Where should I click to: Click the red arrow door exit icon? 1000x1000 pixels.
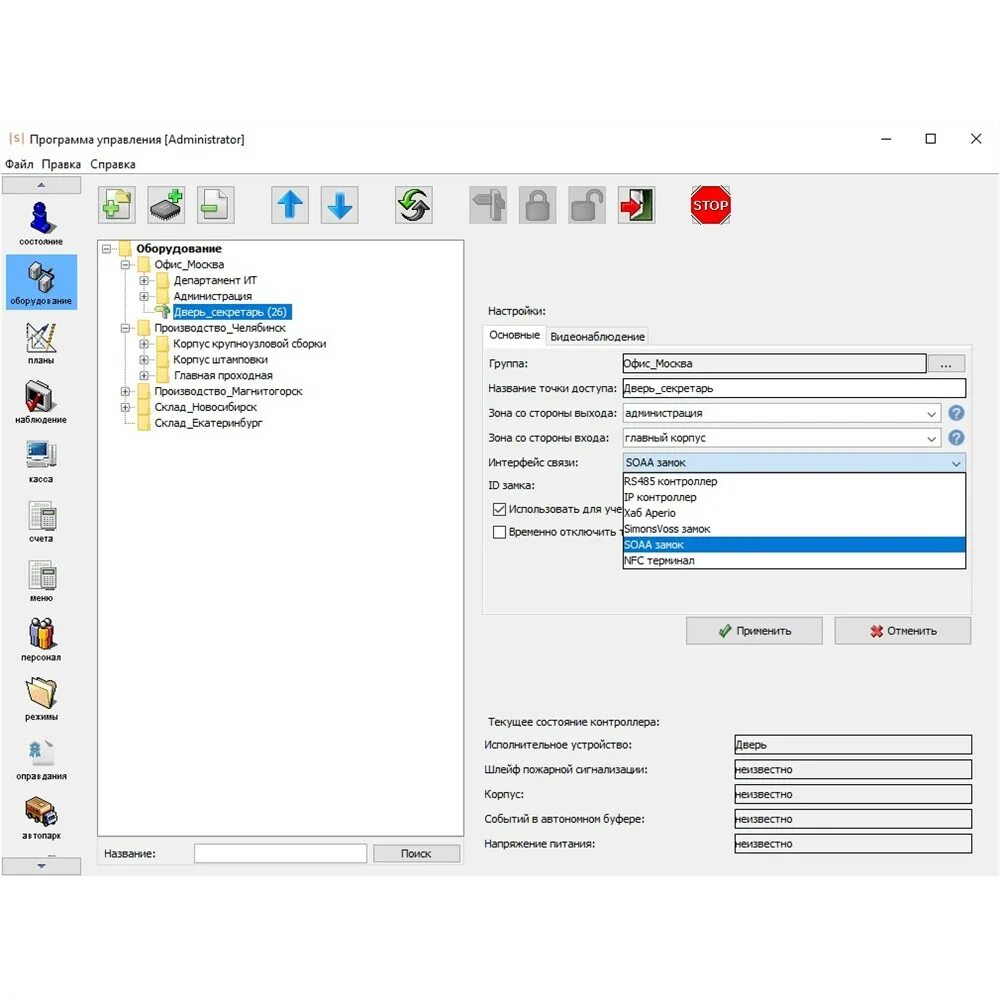636,205
